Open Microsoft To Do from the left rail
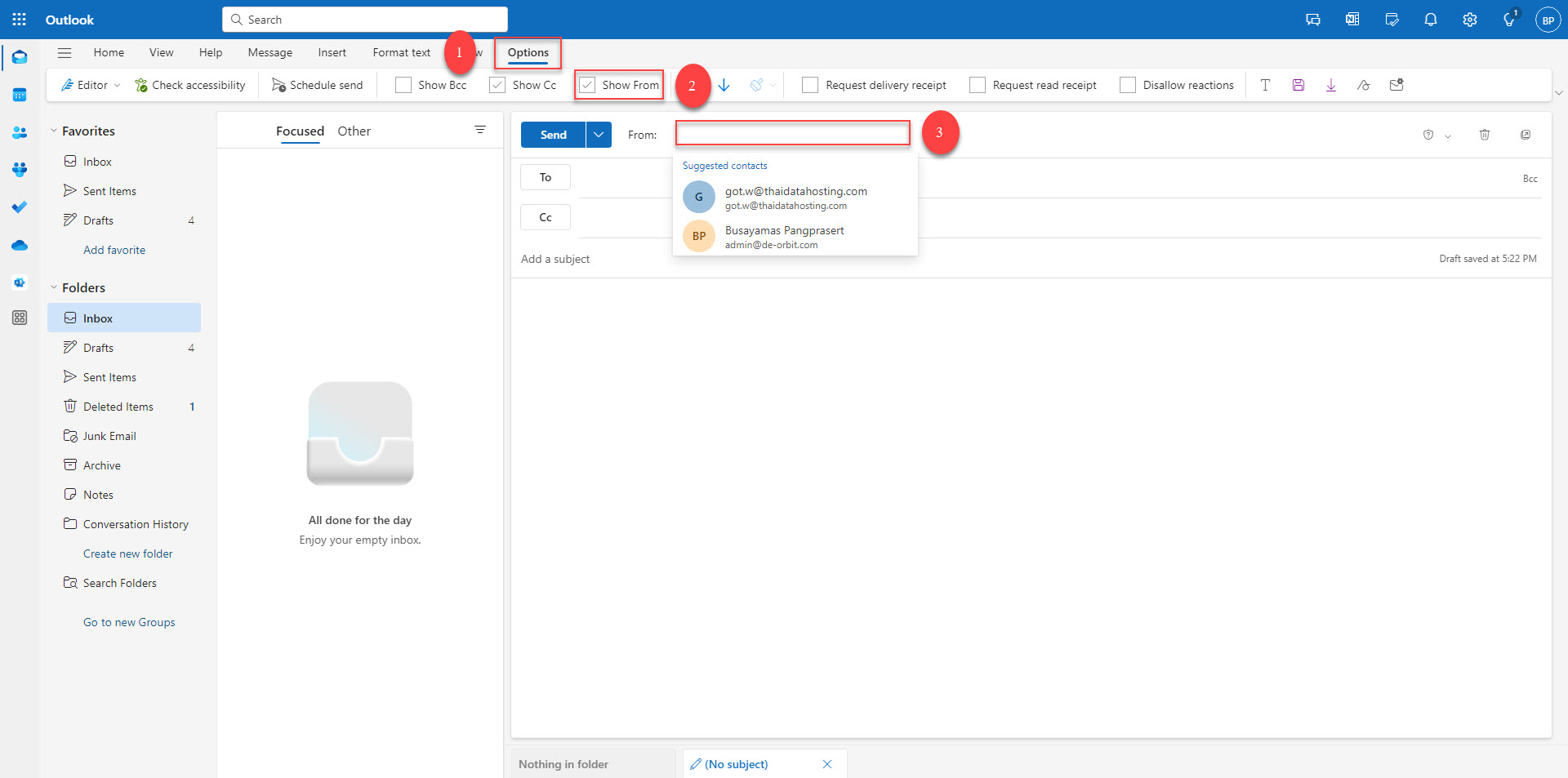The width and height of the screenshot is (1568, 778). (19, 207)
